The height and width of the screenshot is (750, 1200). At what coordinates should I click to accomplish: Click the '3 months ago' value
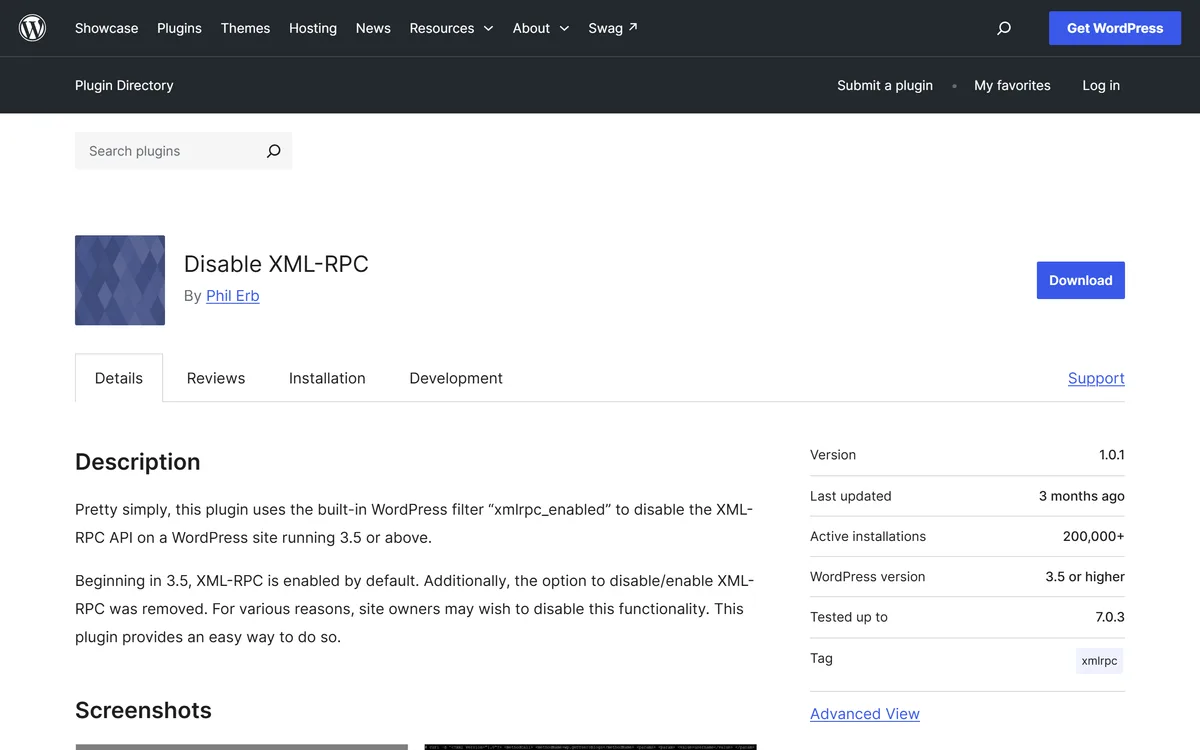click(x=1082, y=496)
